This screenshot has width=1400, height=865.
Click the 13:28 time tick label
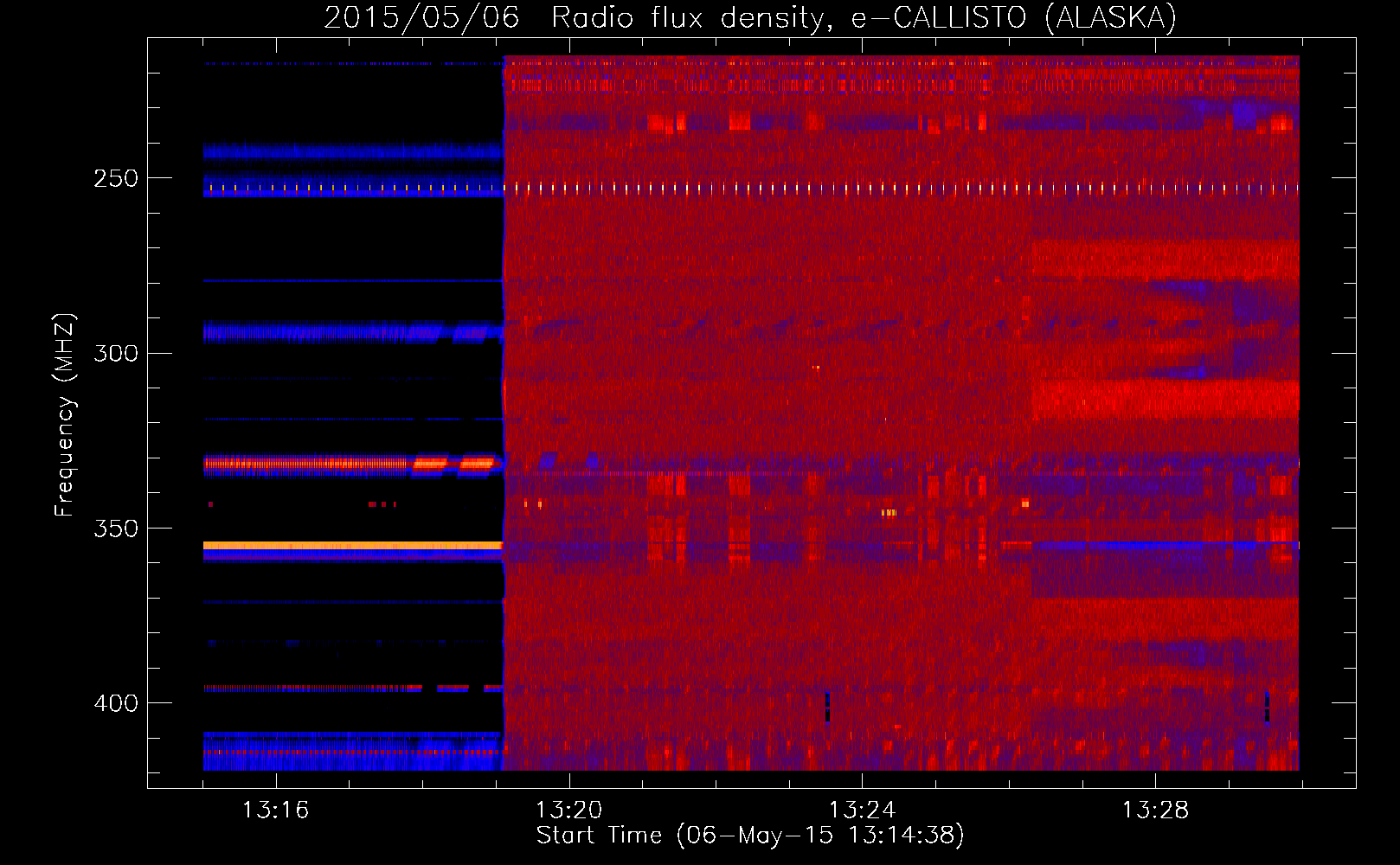pos(1155,811)
